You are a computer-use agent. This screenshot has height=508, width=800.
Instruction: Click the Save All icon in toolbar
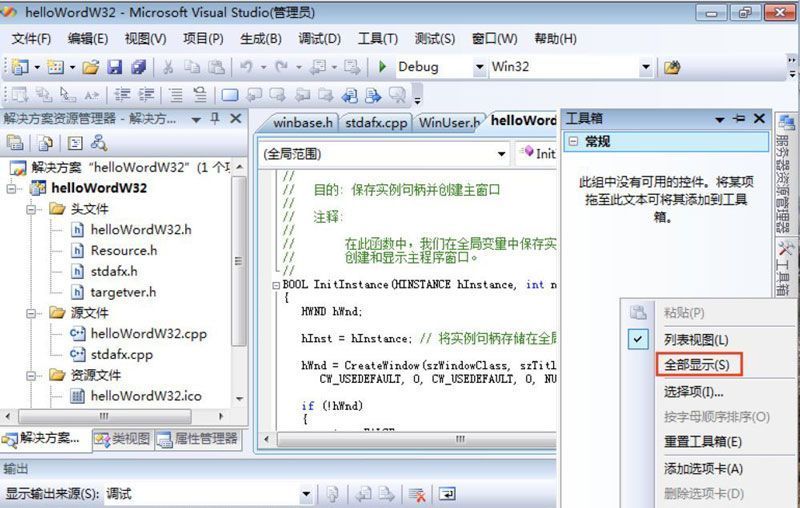point(137,67)
